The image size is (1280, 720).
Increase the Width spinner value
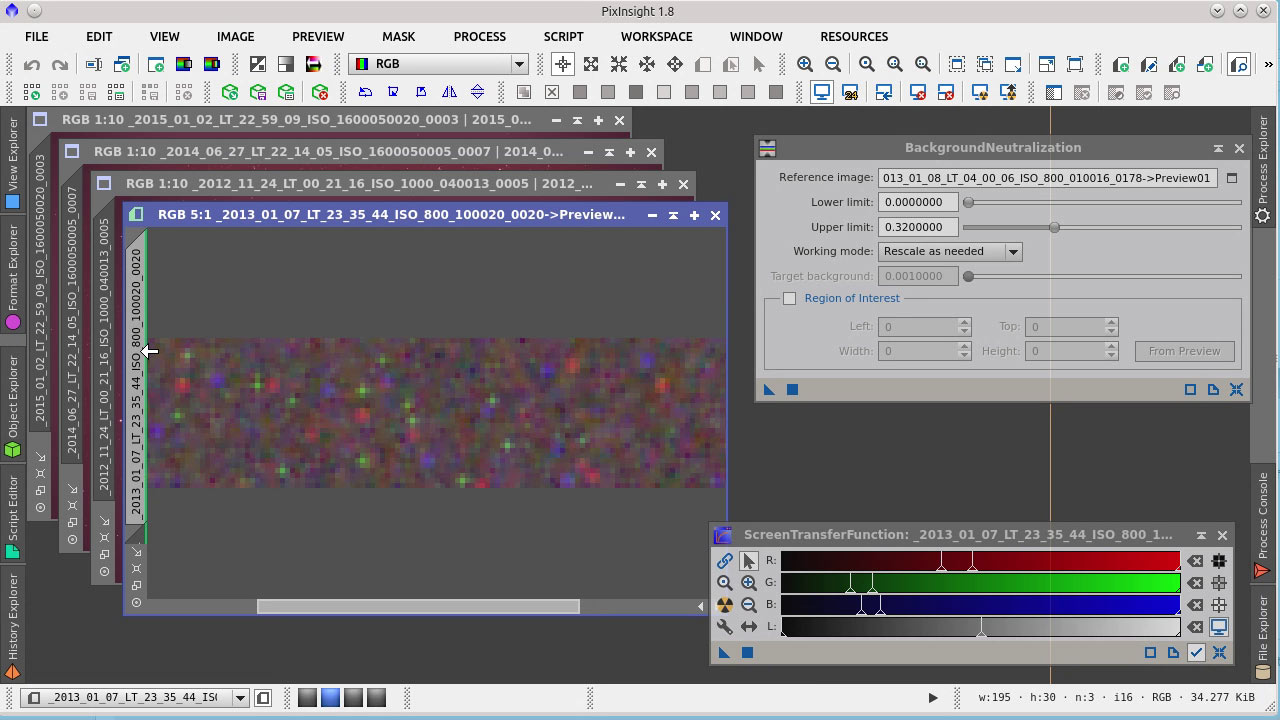(964, 346)
